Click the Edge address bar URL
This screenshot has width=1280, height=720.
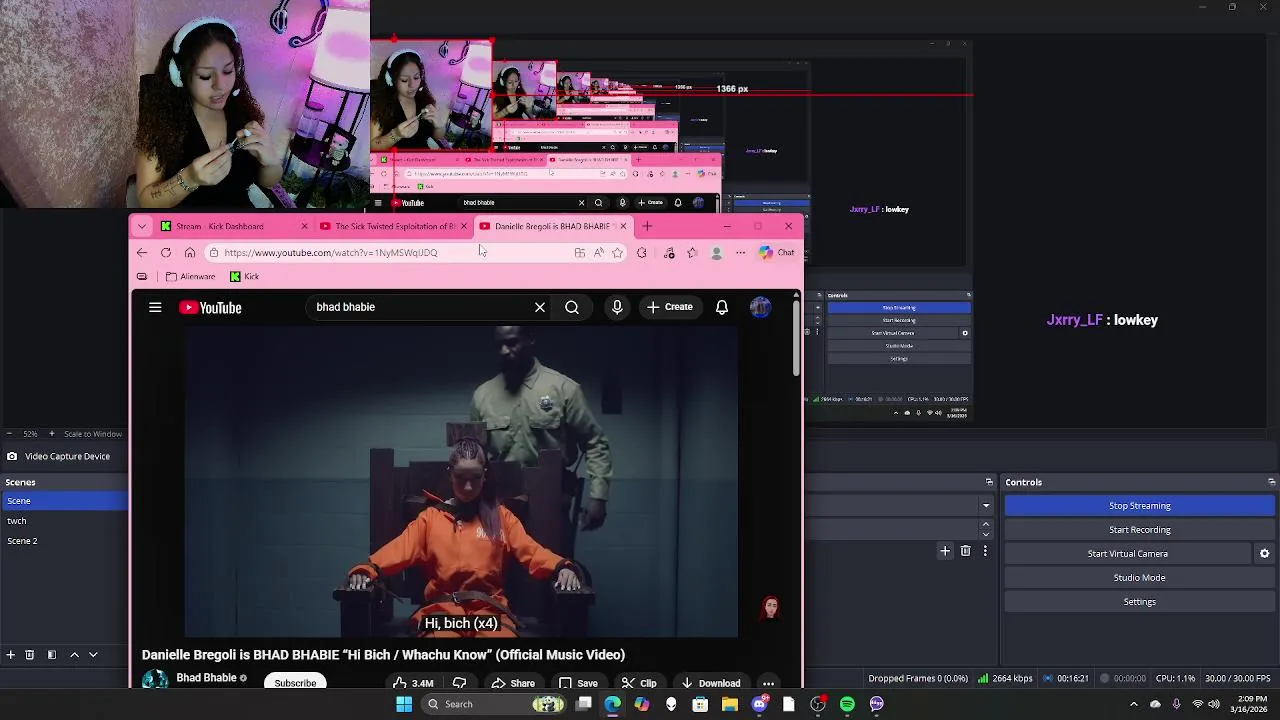click(x=330, y=253)
